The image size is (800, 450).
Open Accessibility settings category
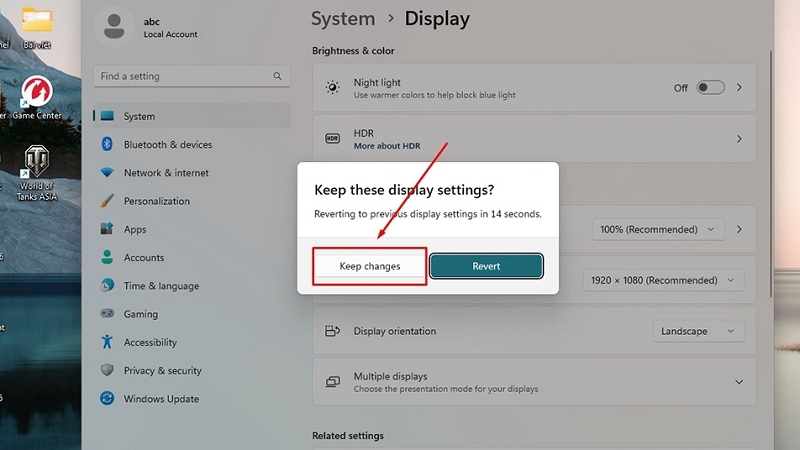point(192,342)
